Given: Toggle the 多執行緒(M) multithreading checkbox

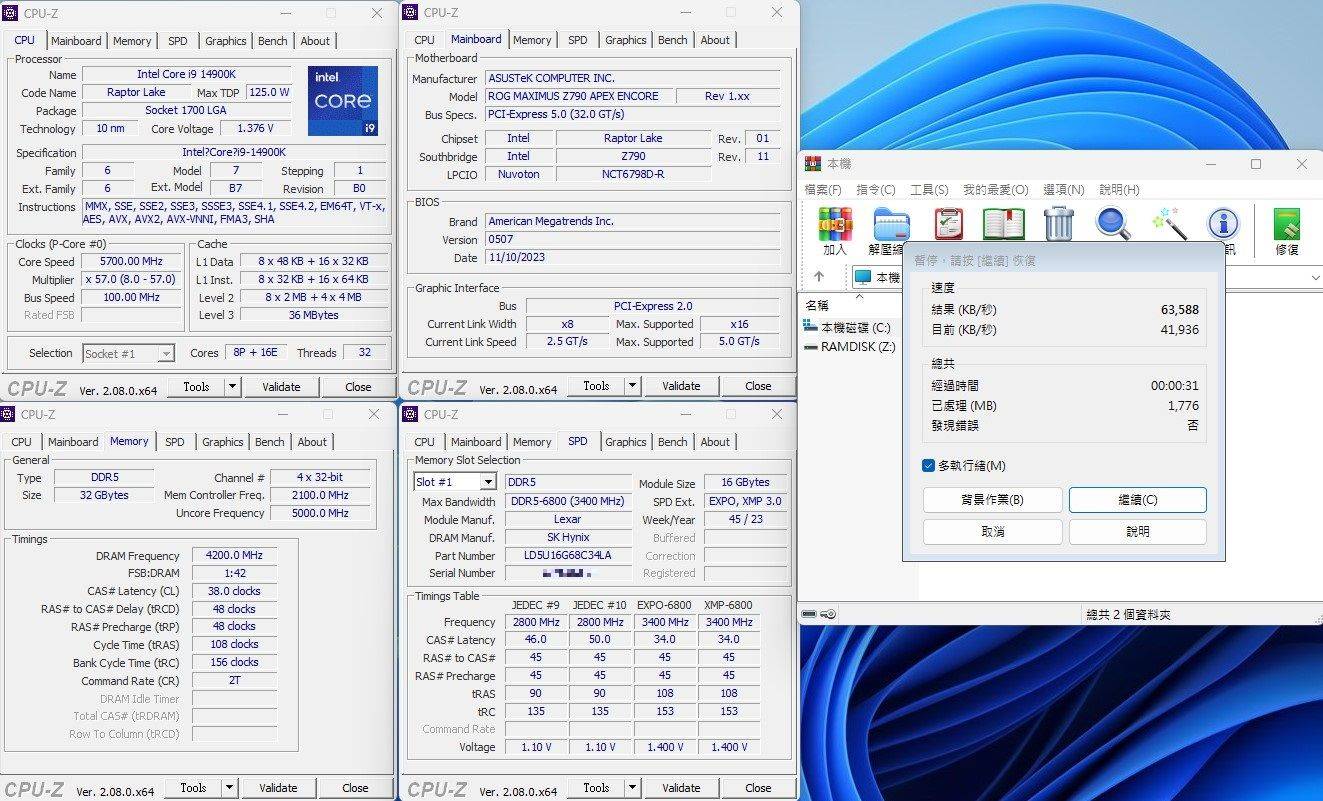Looking at the screenshot, I should click(929, 466).
